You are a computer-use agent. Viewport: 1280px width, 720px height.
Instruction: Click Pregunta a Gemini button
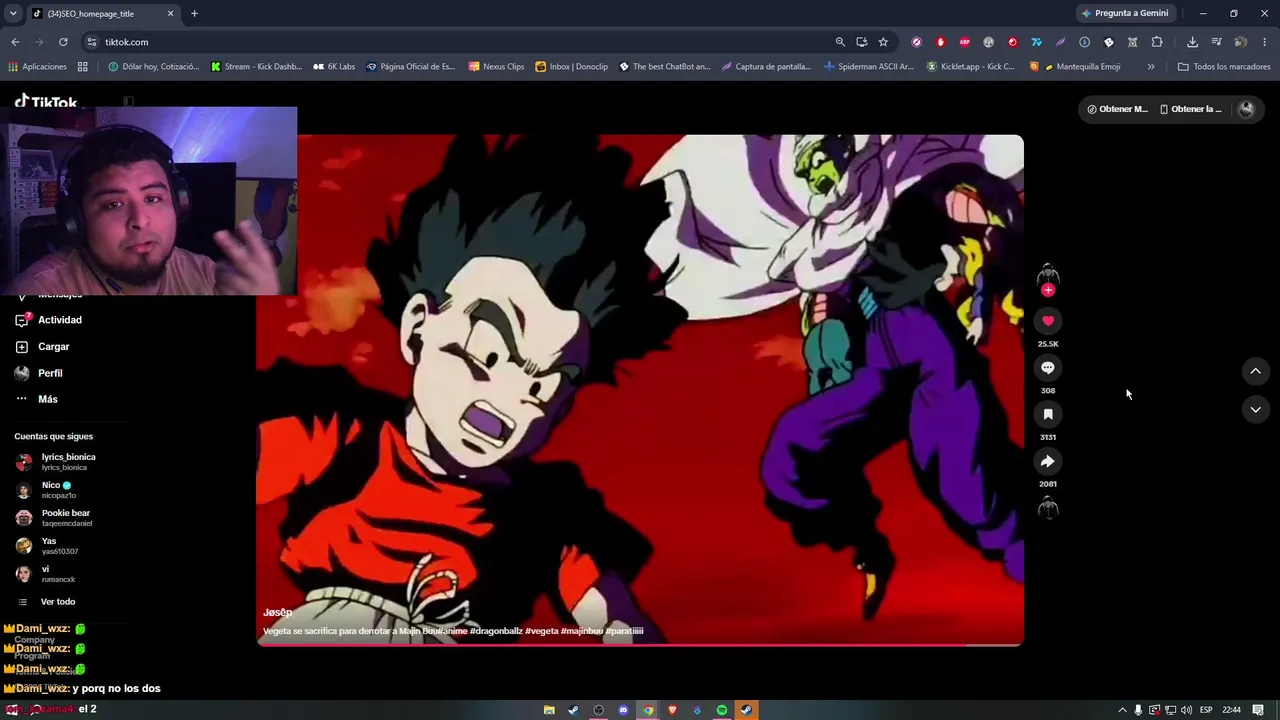[x=1125, y=13]
